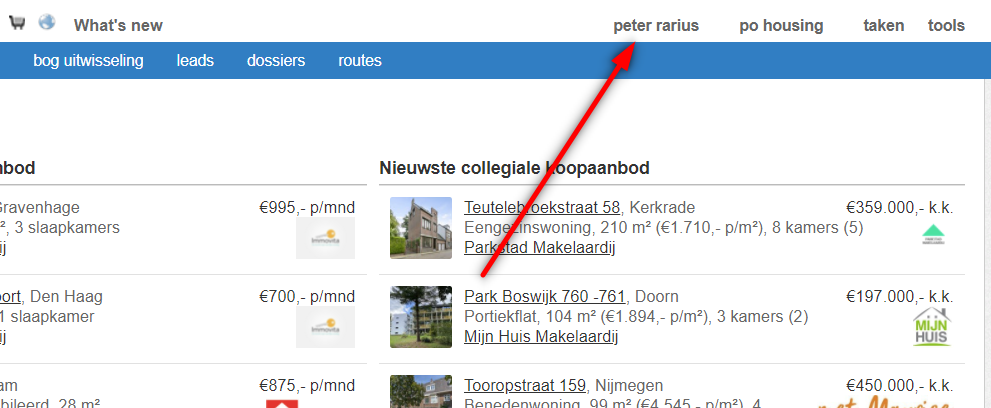The image size is (991, 408).
Task: Click the Parkstad Makelaardij link
Action: pos(540,248)
